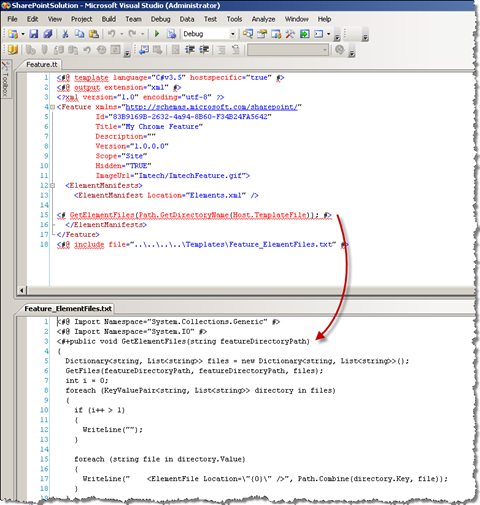Open the Build menu
This screenshot has width=480, height=505.
(109, 19)
